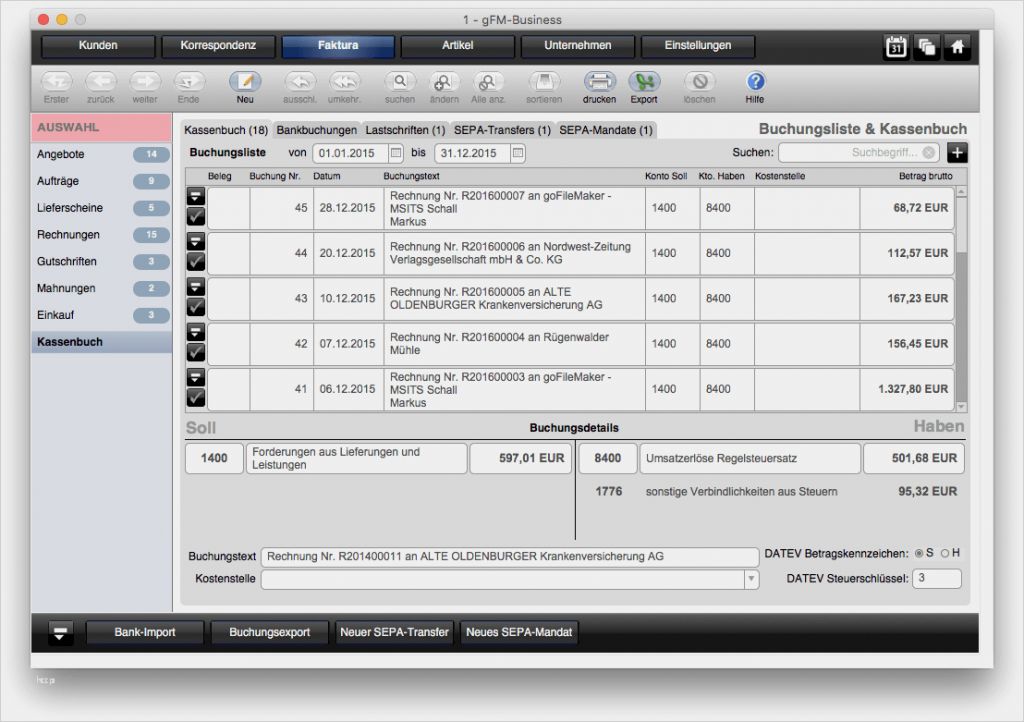1024x722 pixels.
Task: Open the calendar picker next to the bis date
Action: (519, 153)
